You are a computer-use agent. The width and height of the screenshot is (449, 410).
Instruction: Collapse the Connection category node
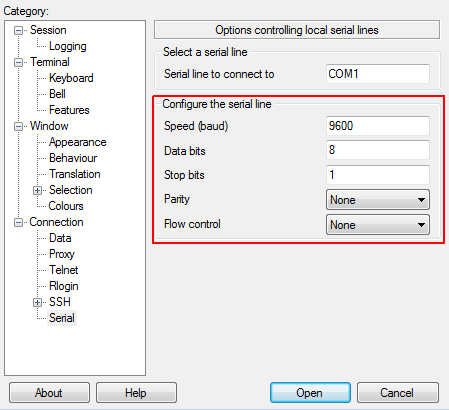click(x=18, y=223)
